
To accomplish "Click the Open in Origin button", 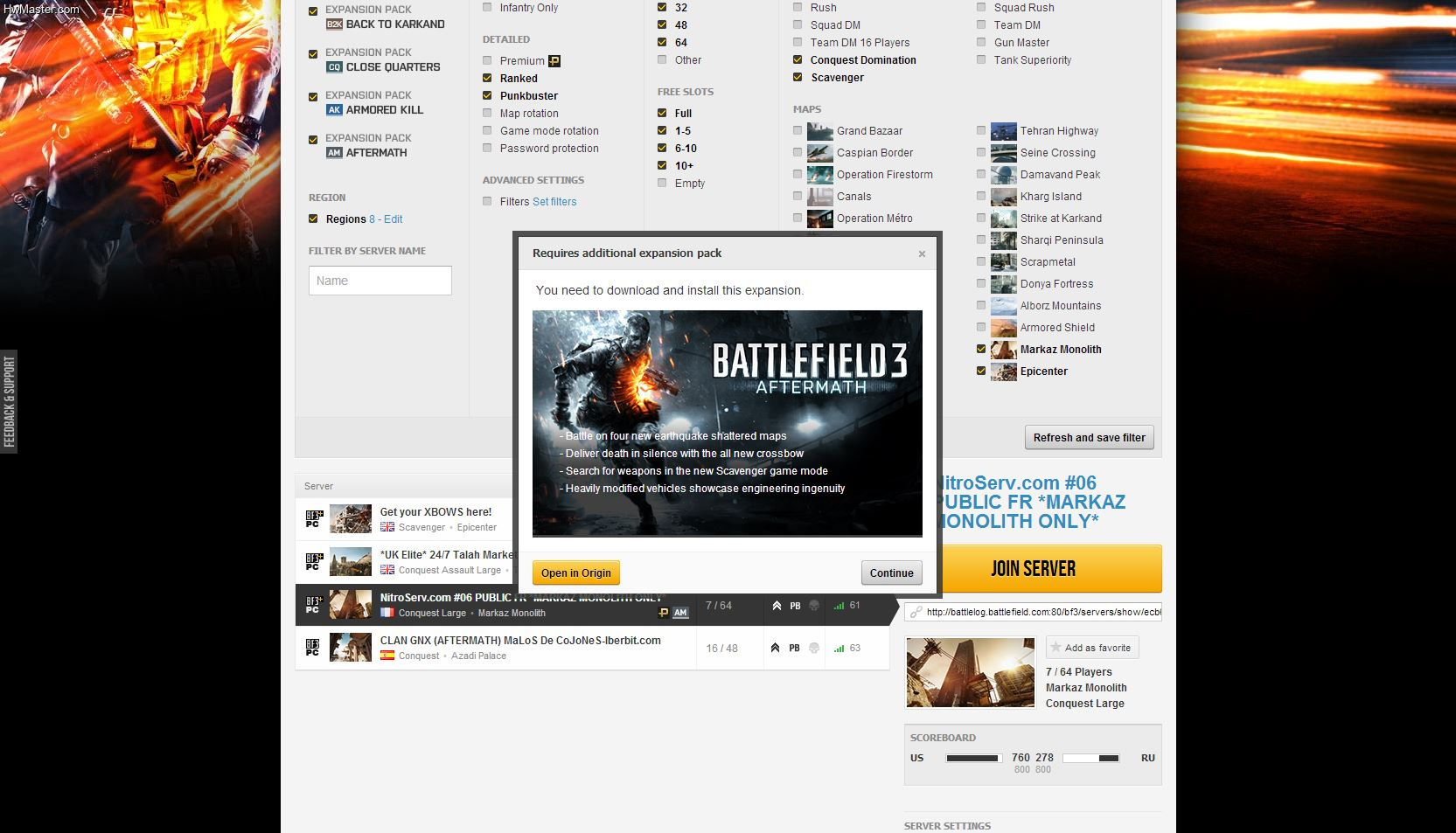I will pos(576,573).
